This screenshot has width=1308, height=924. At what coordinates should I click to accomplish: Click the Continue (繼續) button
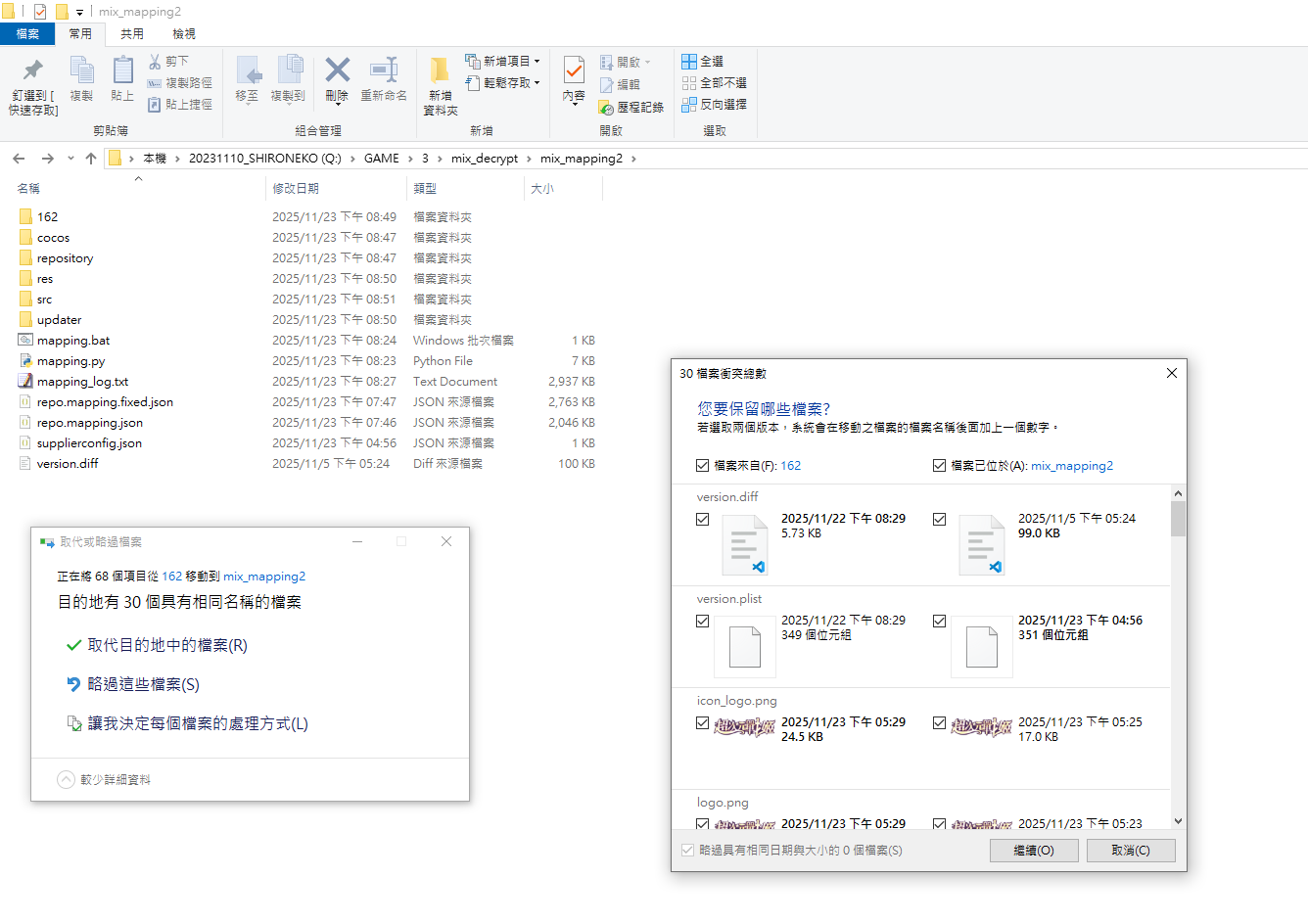pos(1033,851)
